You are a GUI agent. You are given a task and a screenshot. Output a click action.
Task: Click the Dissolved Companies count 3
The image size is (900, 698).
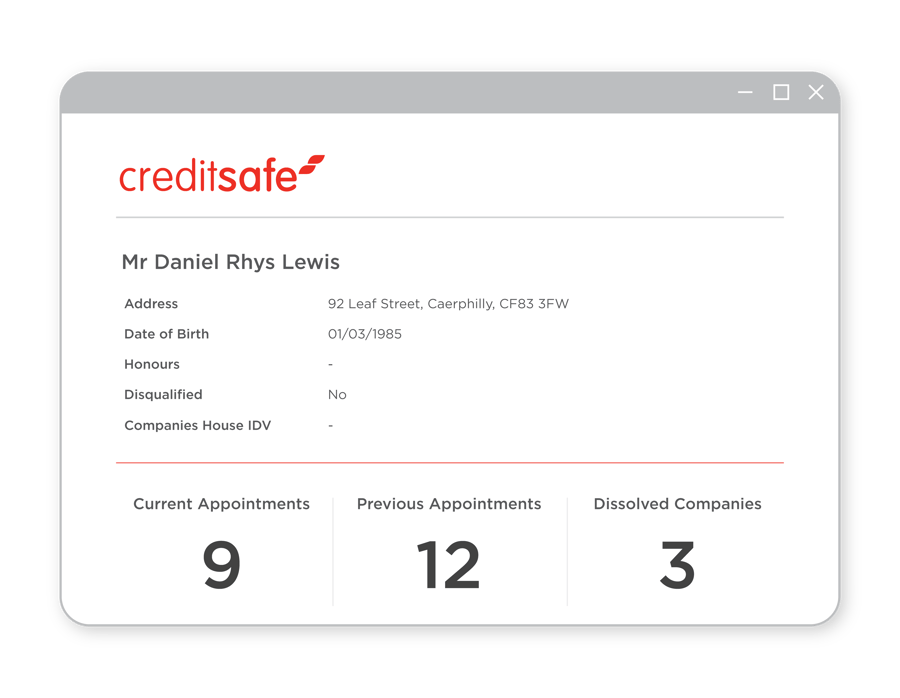[677, 565]
